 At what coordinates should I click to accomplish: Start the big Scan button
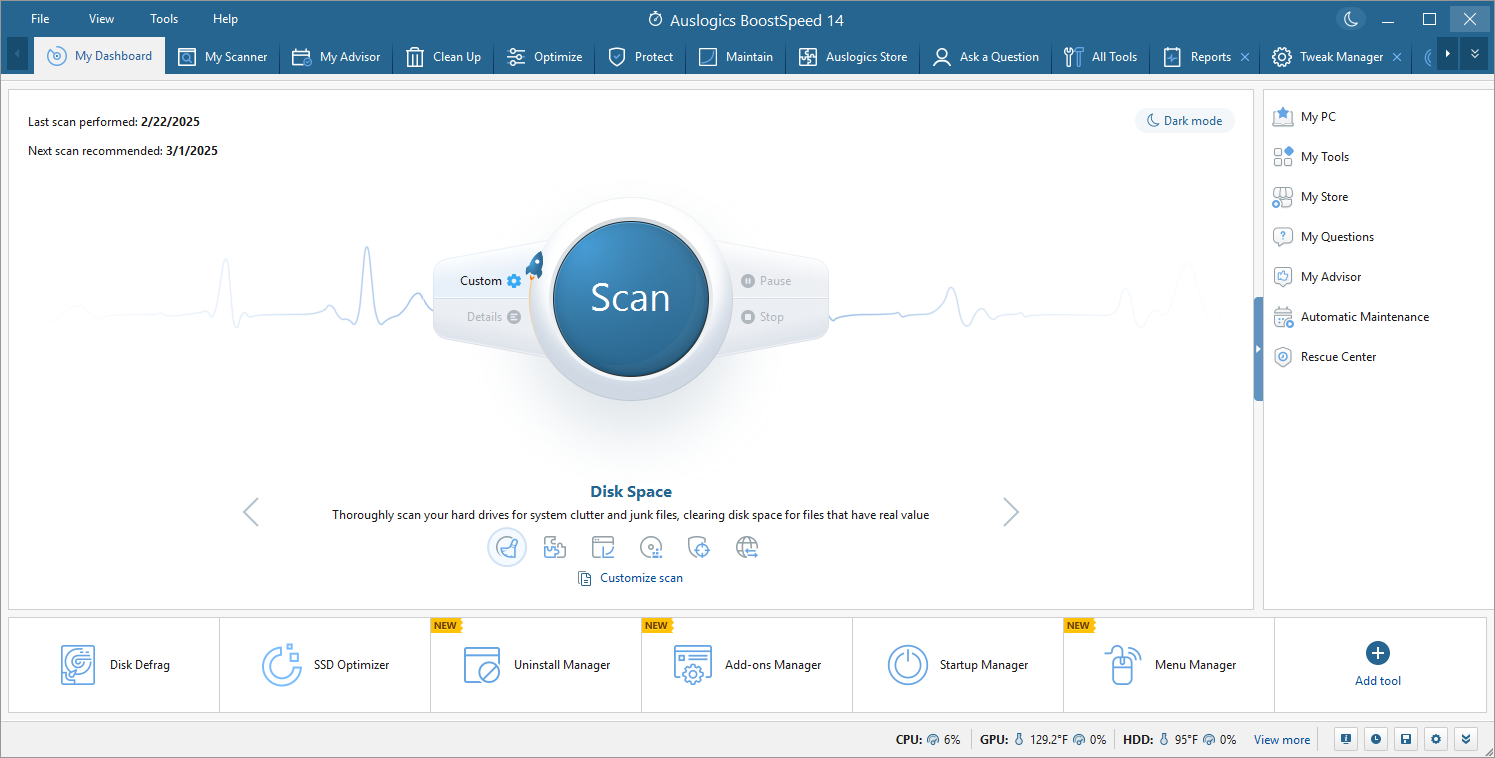(x=631, y=298)
